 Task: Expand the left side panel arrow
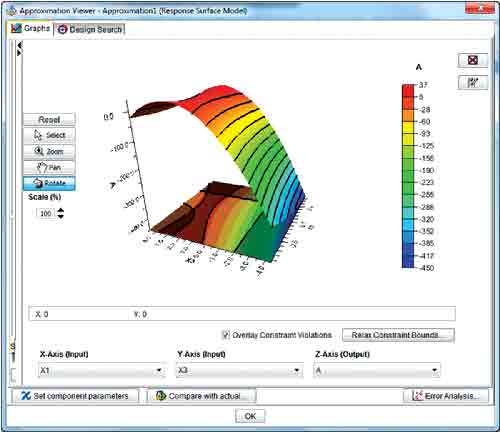point(19,52)
